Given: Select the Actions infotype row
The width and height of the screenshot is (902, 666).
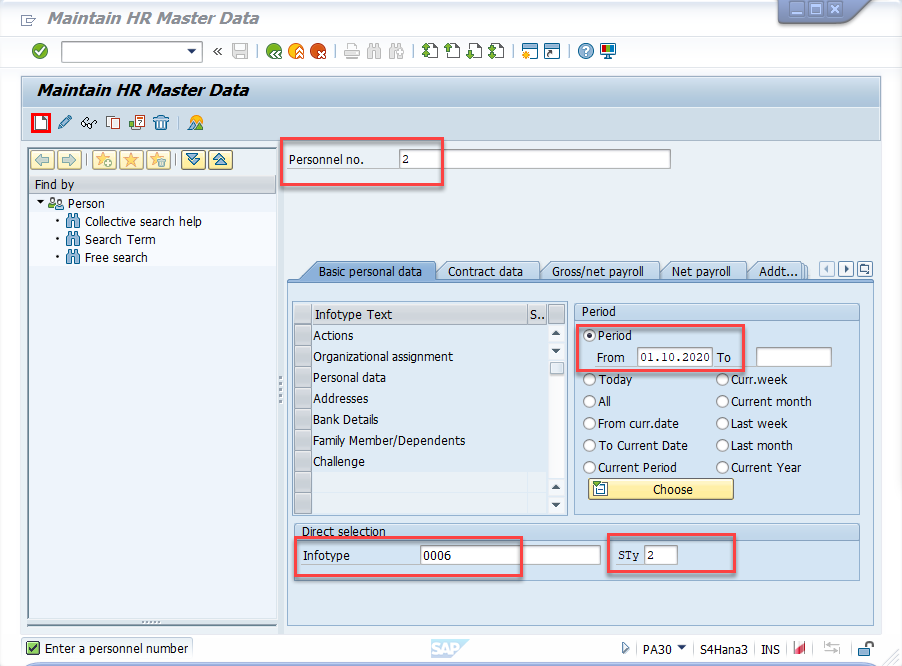Looking at the screenshot, I should pyautogui.click(x=420, y=335).
